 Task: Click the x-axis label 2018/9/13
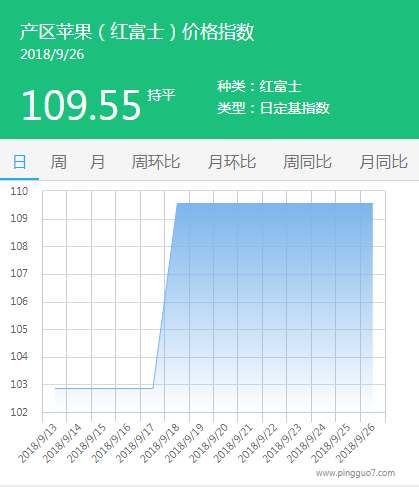(38, 444)
